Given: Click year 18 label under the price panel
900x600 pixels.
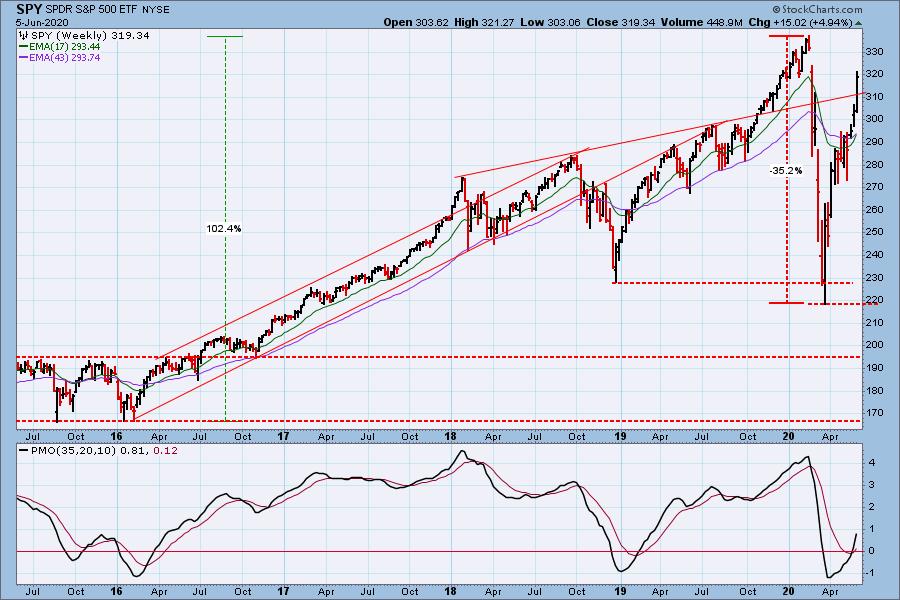Looking at the screenshot, I should click(x=451, y=436).
